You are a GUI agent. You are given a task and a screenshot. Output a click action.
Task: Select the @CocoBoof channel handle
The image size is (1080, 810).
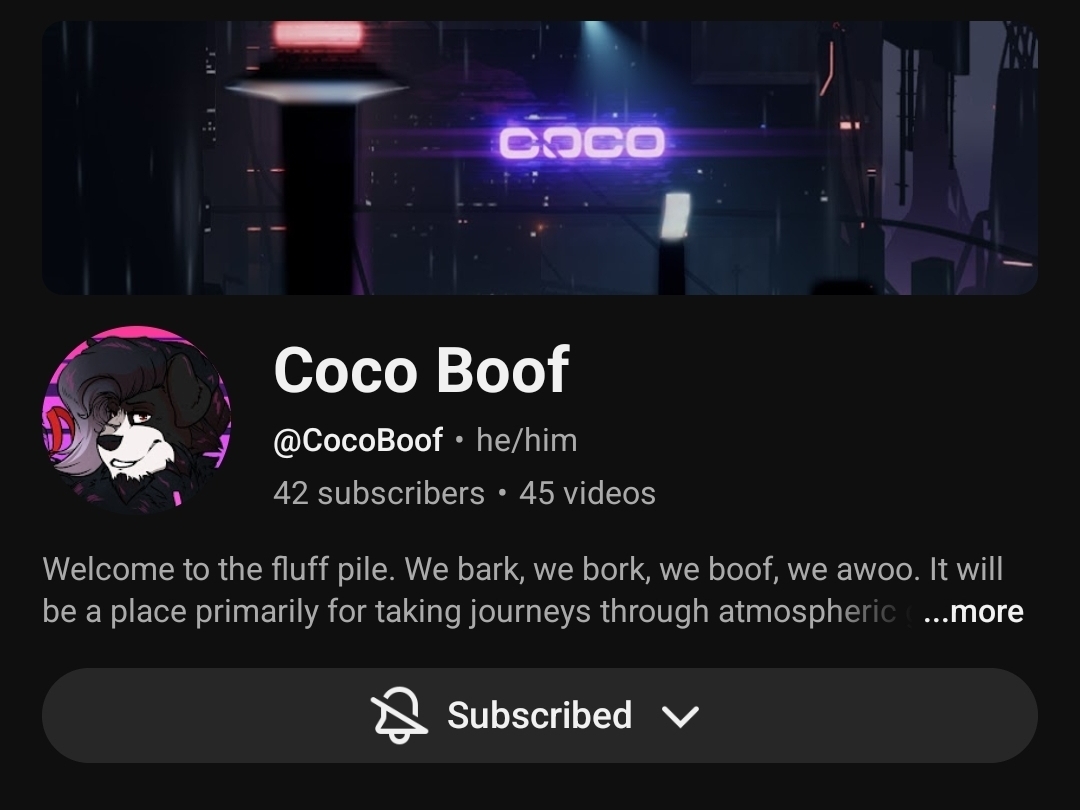(357, 440)
